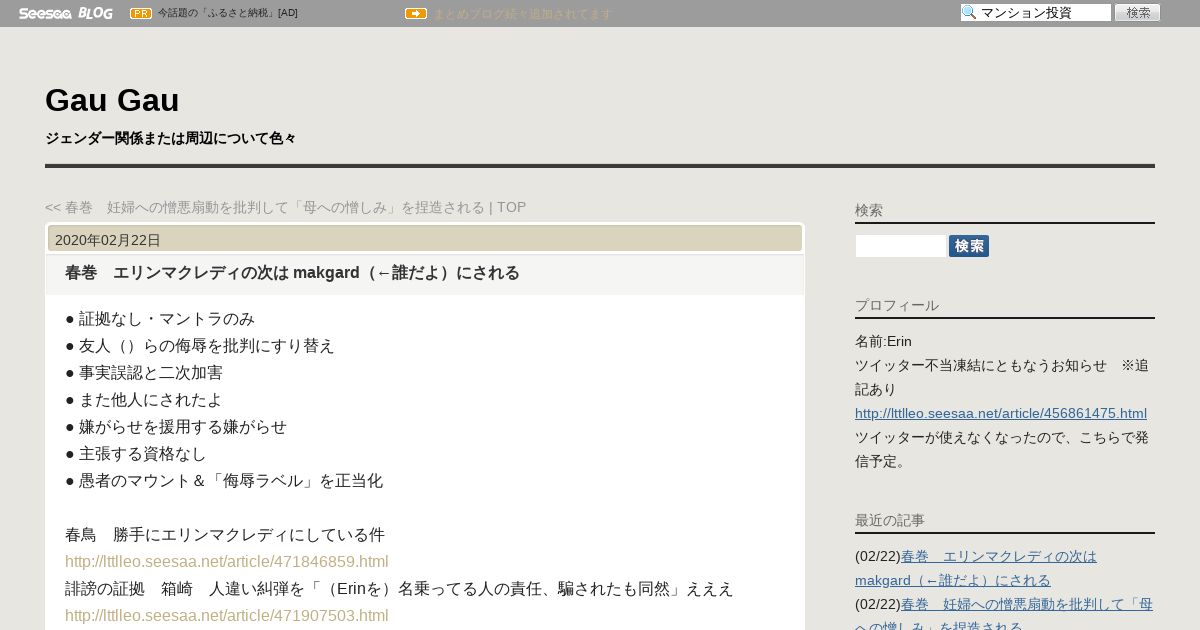1200x630 pixels.
Task: Select the sidebar heading 最近の記事
Action: 890,520
